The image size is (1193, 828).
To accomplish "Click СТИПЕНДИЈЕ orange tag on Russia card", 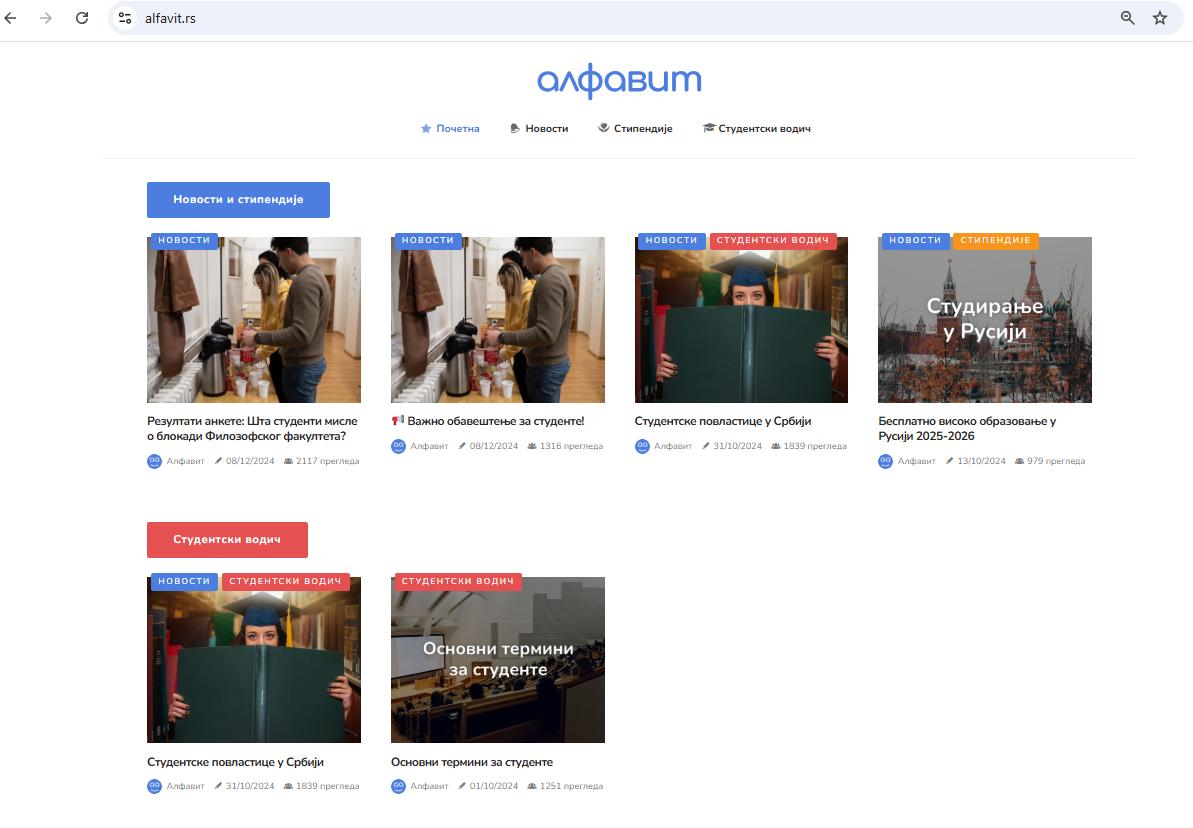I will coord(995,240).
